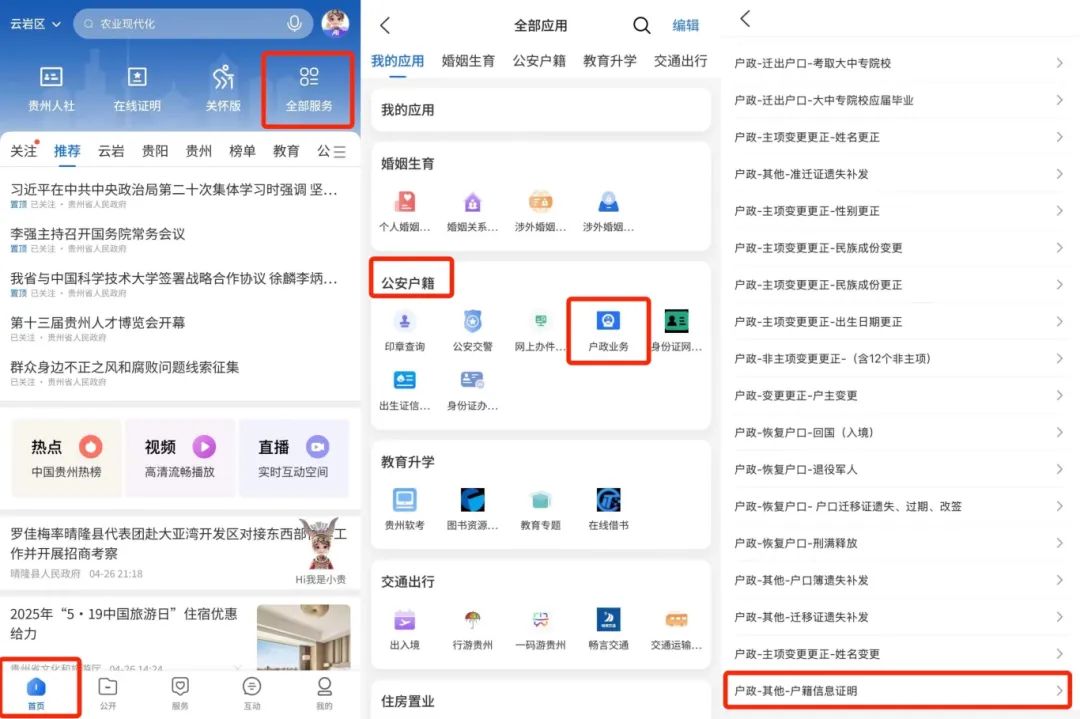Open 户政-主项变更更正-民族成份变更 entry

tap(899, 248)
